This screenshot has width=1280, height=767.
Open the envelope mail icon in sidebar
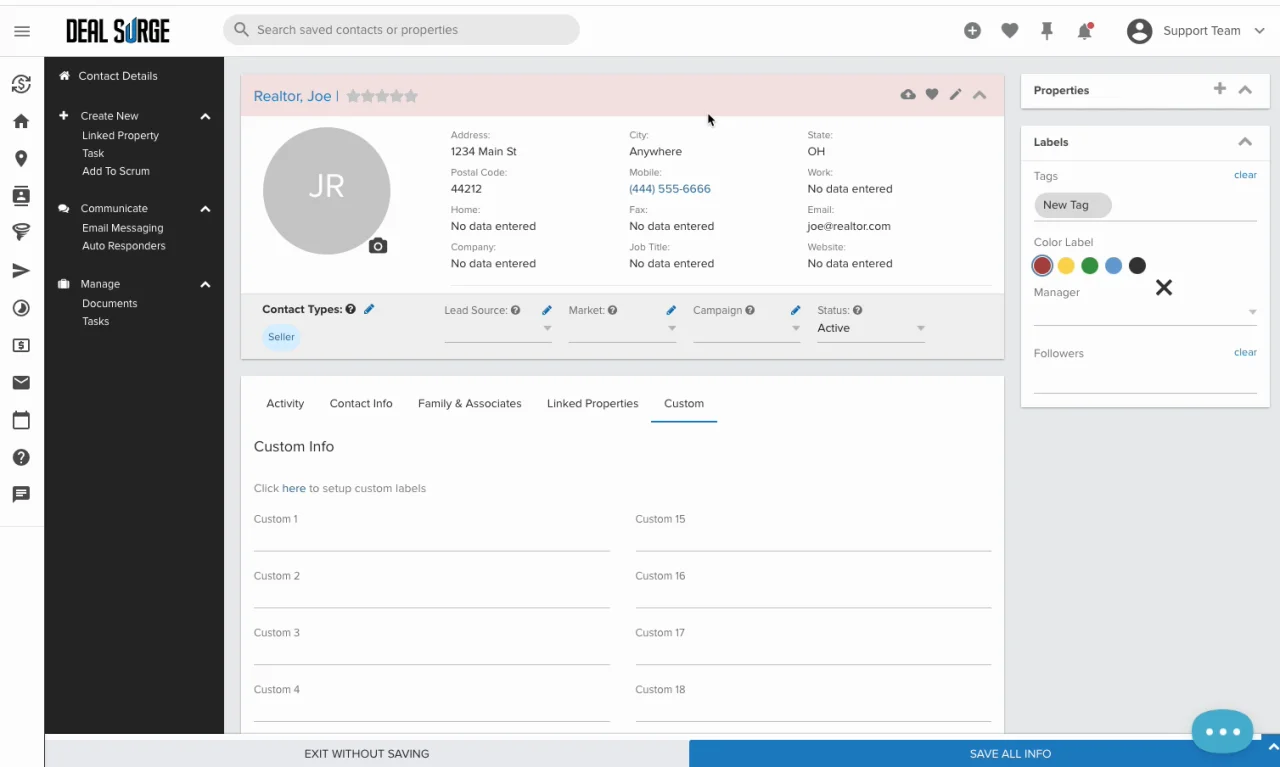pyautogui.click(x=21, y=382)
